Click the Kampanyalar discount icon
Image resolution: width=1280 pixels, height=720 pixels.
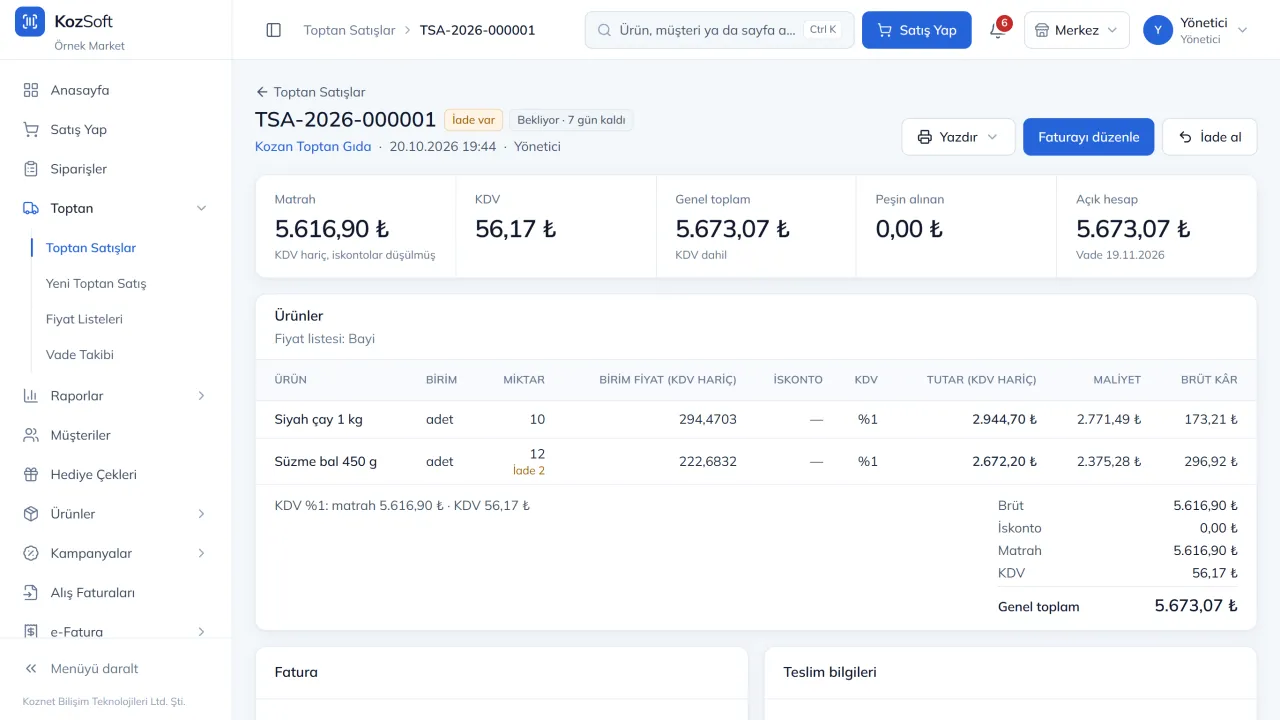click(31, 553)
